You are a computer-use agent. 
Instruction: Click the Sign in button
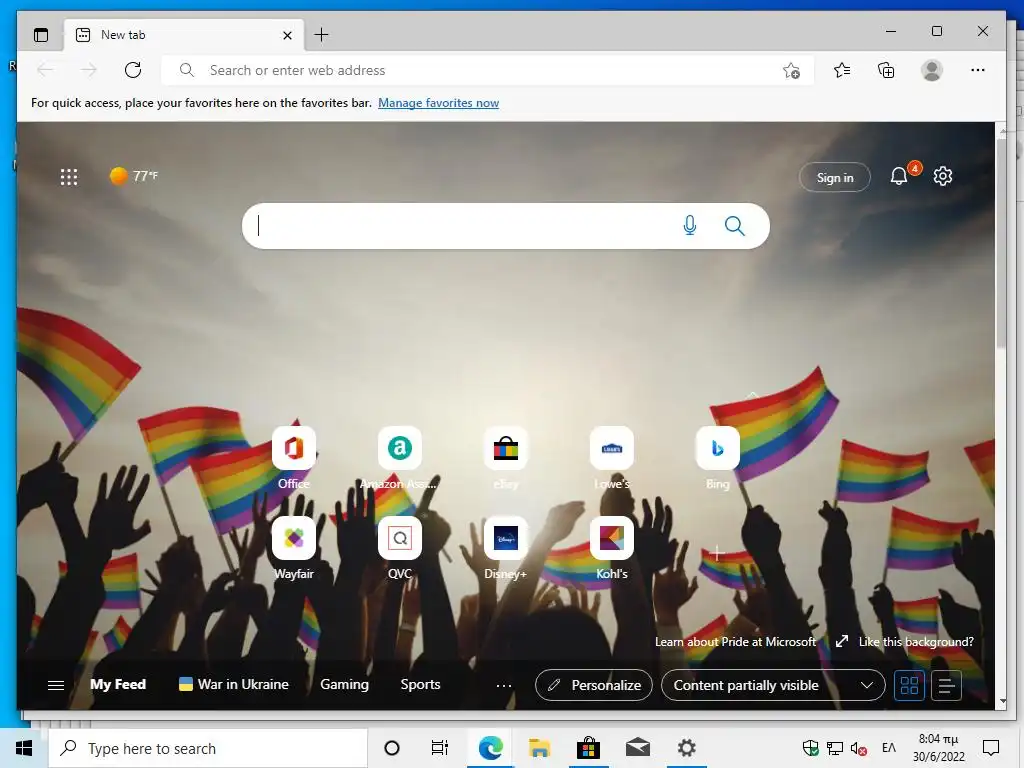click(x=835, y=177)
